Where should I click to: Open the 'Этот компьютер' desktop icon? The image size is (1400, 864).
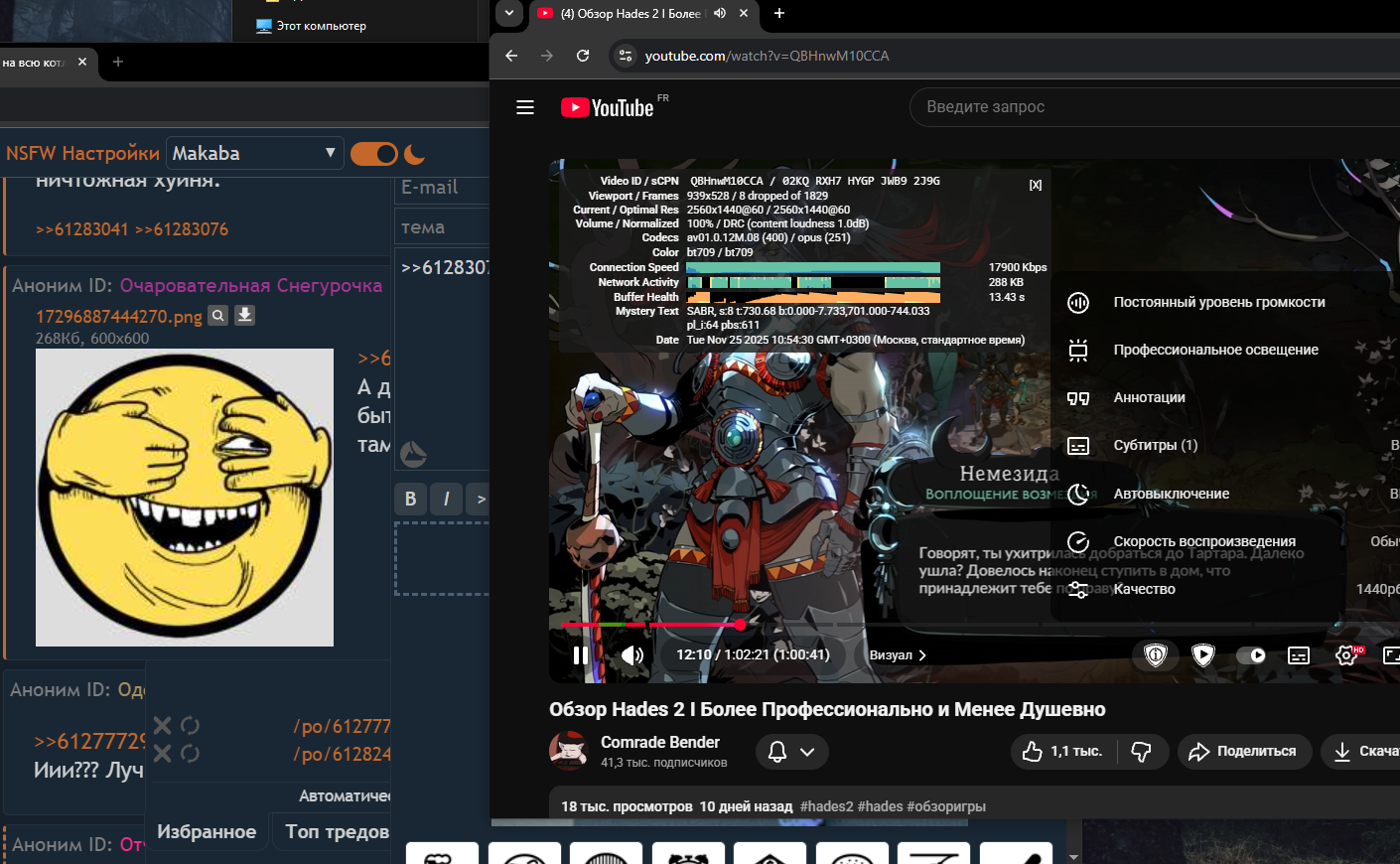[311, 26]
